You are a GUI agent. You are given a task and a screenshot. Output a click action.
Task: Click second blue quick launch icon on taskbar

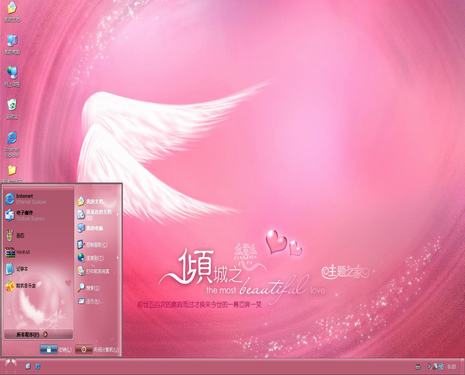pyautogui.click(x=38, y=366)
